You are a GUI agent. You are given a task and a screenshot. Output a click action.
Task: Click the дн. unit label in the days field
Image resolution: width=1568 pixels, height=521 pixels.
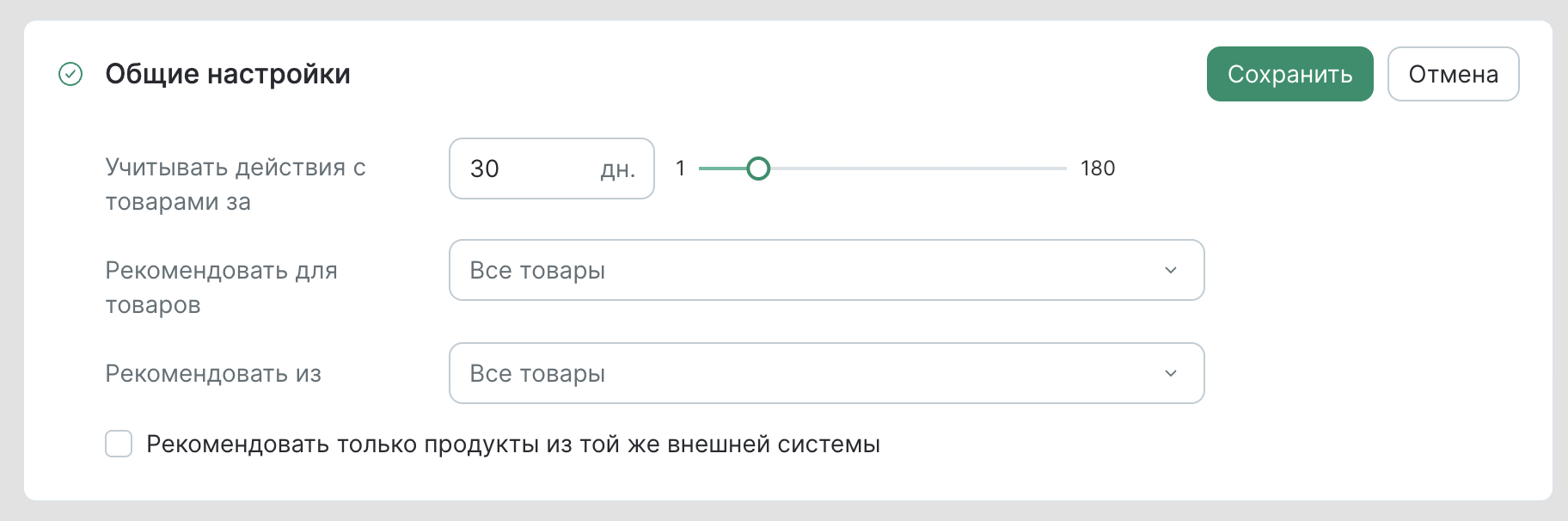pyautogui.click(x=616, y=169)
